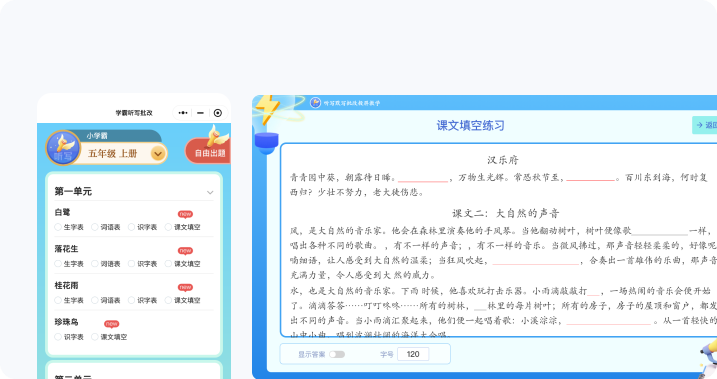Click the 自由出题 button
This screenshot has height=379, width=717.
click(208, 152)
